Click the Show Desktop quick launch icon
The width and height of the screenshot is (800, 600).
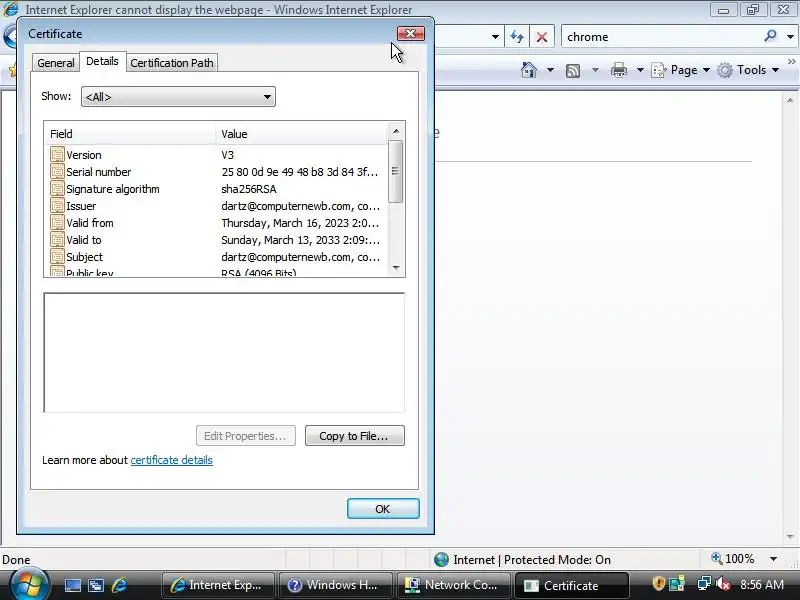(72, 585)
